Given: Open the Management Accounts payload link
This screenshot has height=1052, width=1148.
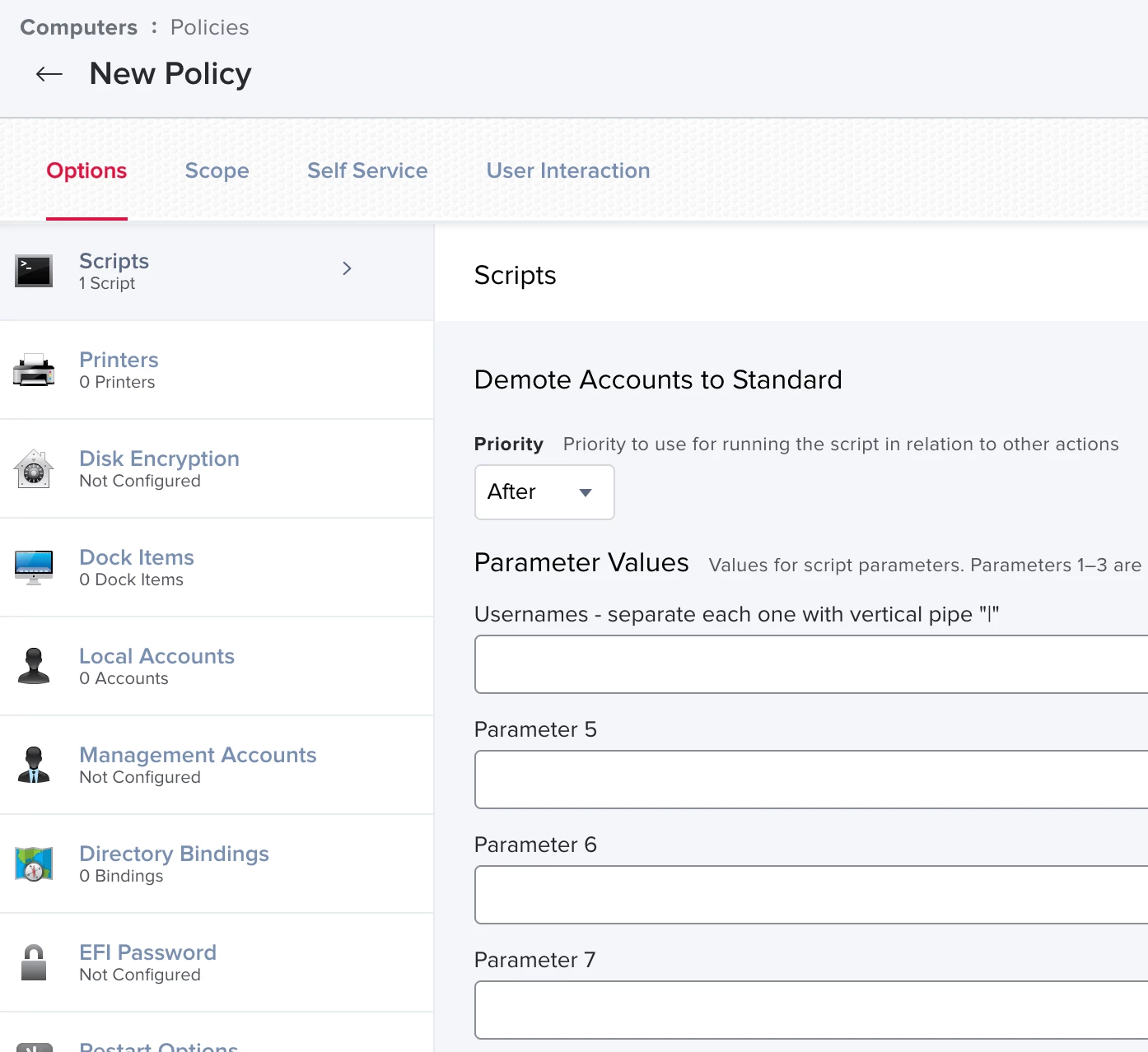Looking at the screenshot, I should [198, 755].
